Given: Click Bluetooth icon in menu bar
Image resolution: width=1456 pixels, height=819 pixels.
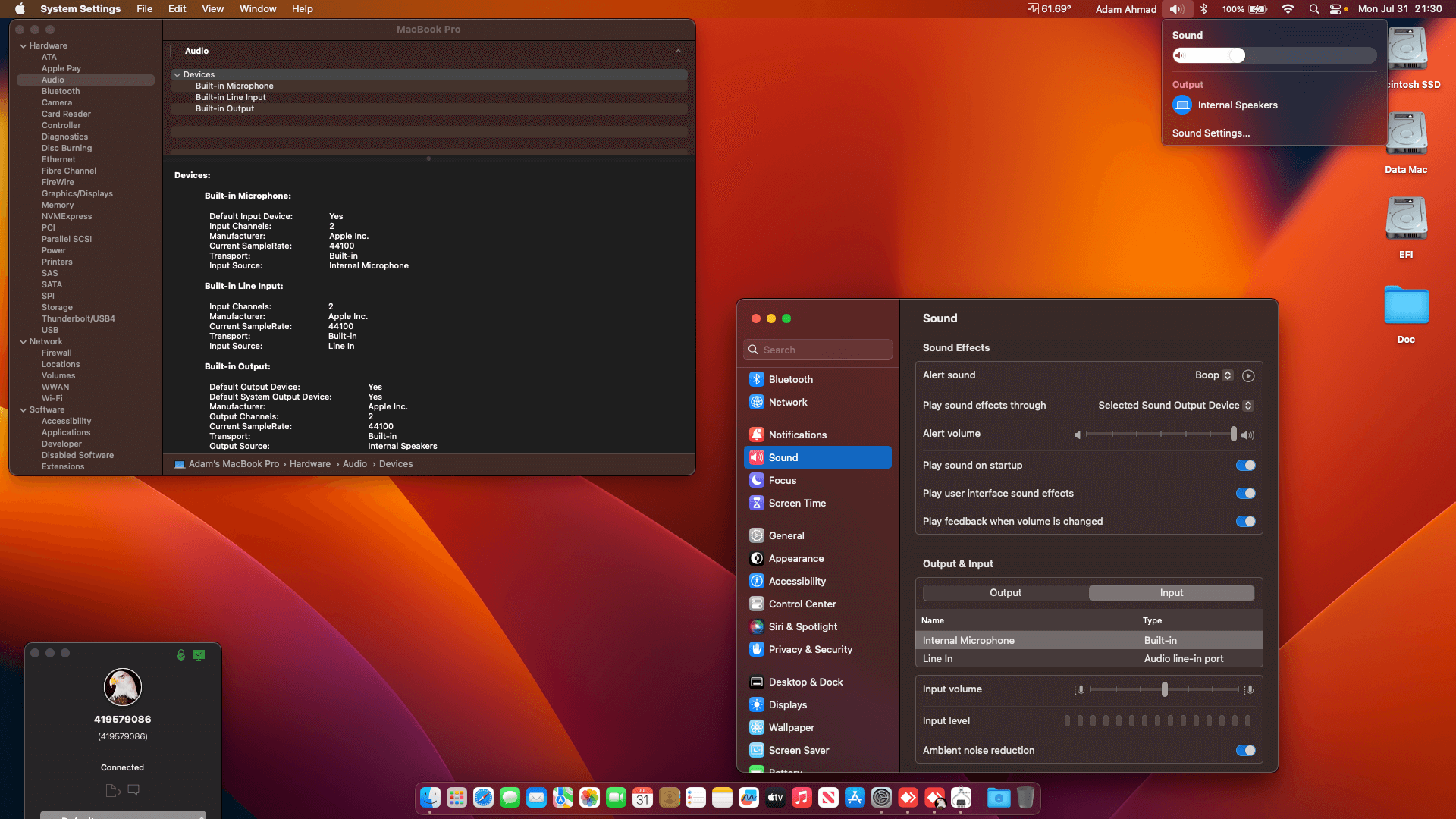Looking at the screenshot, I should click(x=1203, y=9).
